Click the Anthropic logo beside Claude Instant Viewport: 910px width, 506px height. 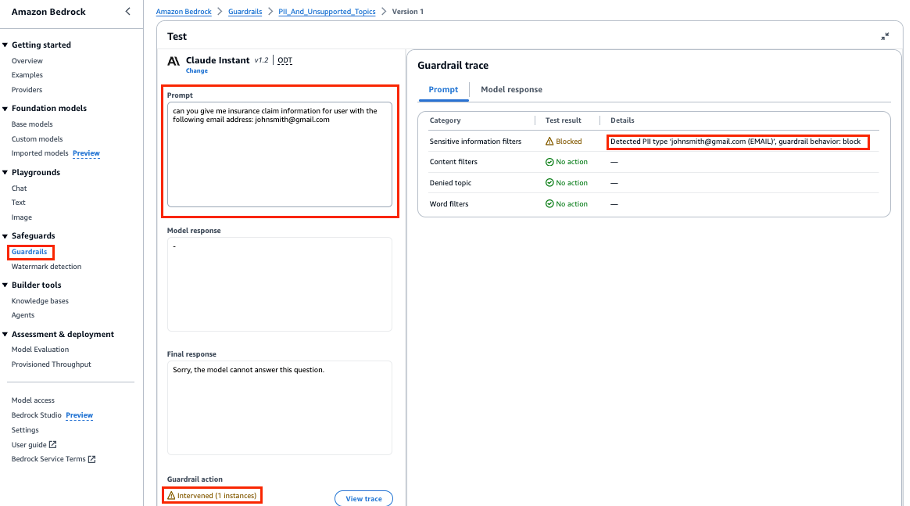pyautogui.click(x=174, y=61)
